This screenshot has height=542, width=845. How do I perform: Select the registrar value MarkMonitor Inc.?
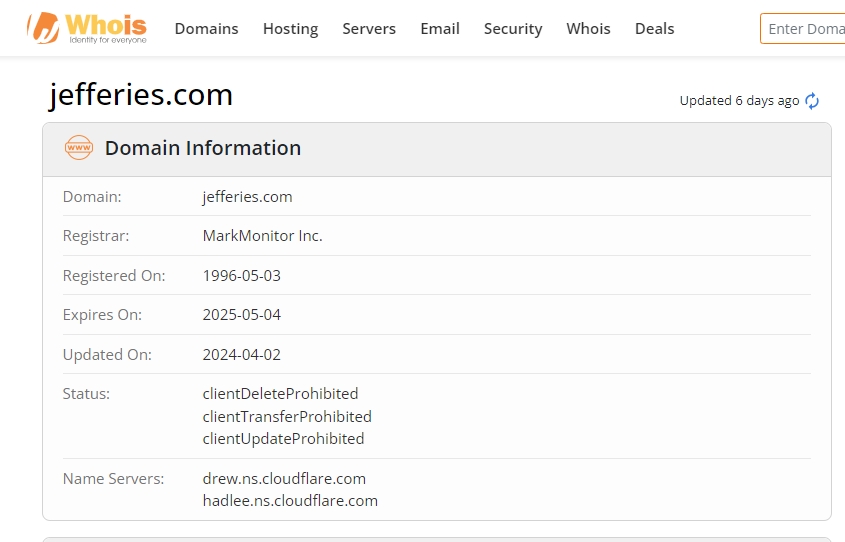click(262, 236)
